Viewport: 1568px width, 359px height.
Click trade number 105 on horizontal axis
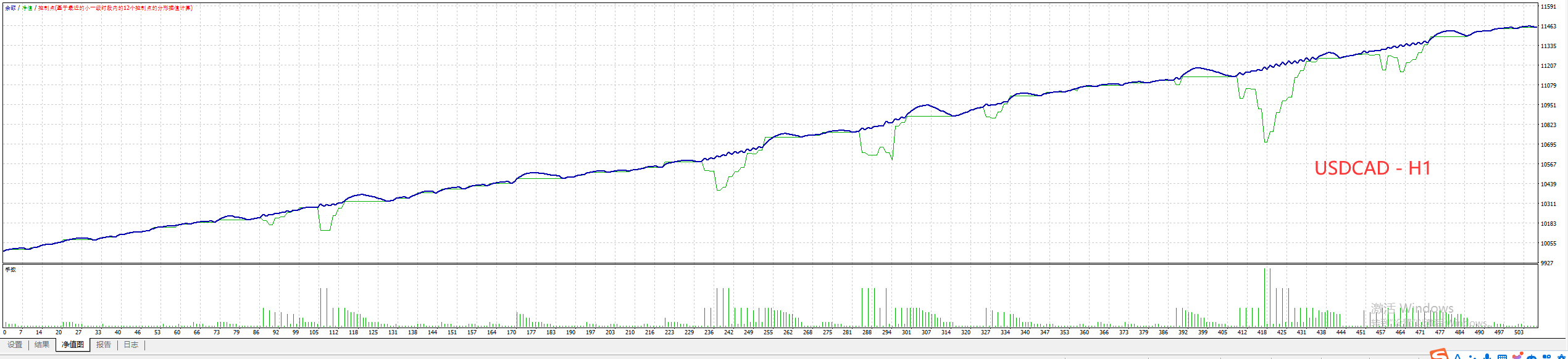[314, 332]
